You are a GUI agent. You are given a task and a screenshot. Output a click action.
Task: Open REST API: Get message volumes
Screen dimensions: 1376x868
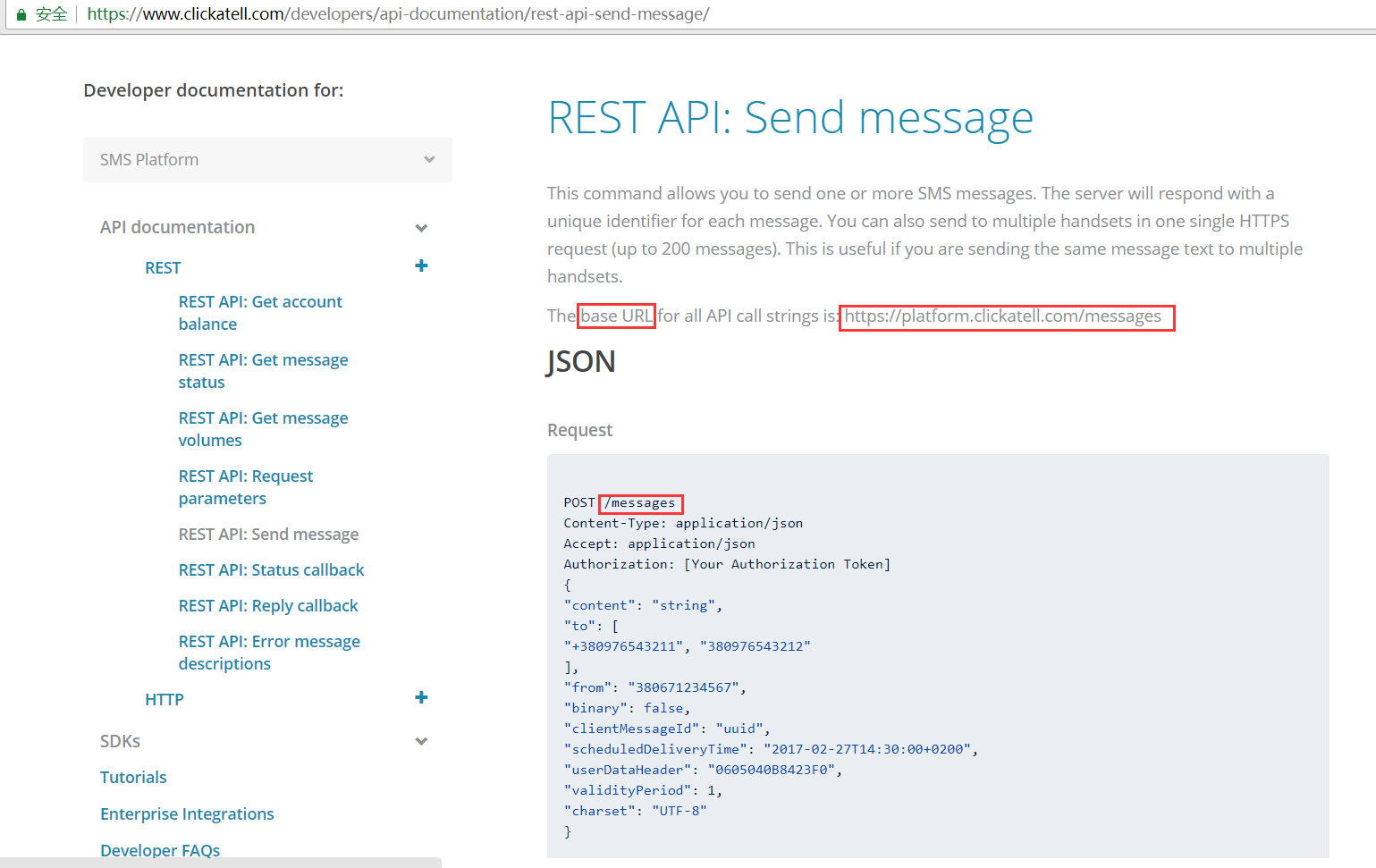263,429
